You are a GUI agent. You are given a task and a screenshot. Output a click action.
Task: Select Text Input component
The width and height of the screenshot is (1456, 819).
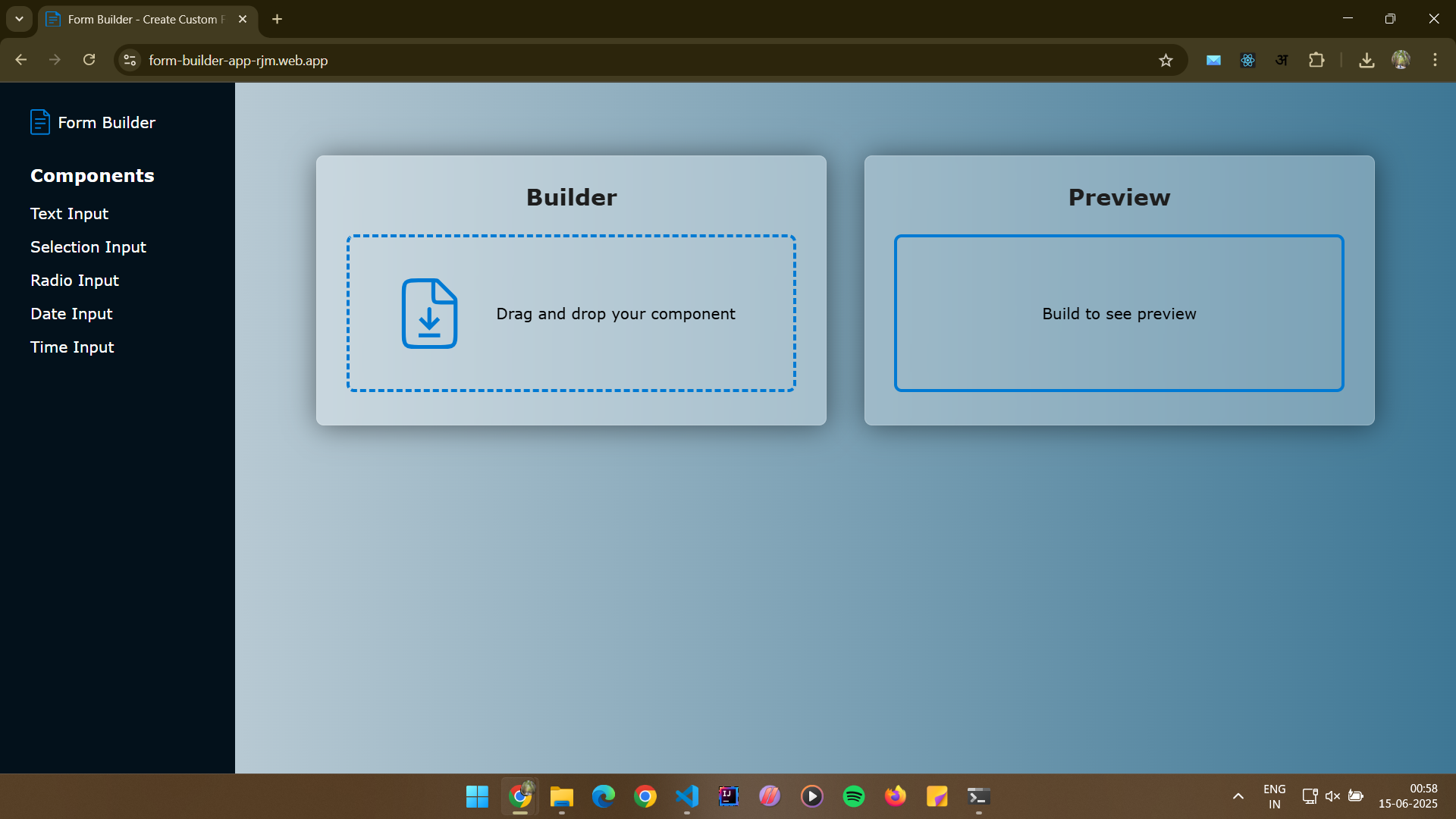(x=69, y=214)
